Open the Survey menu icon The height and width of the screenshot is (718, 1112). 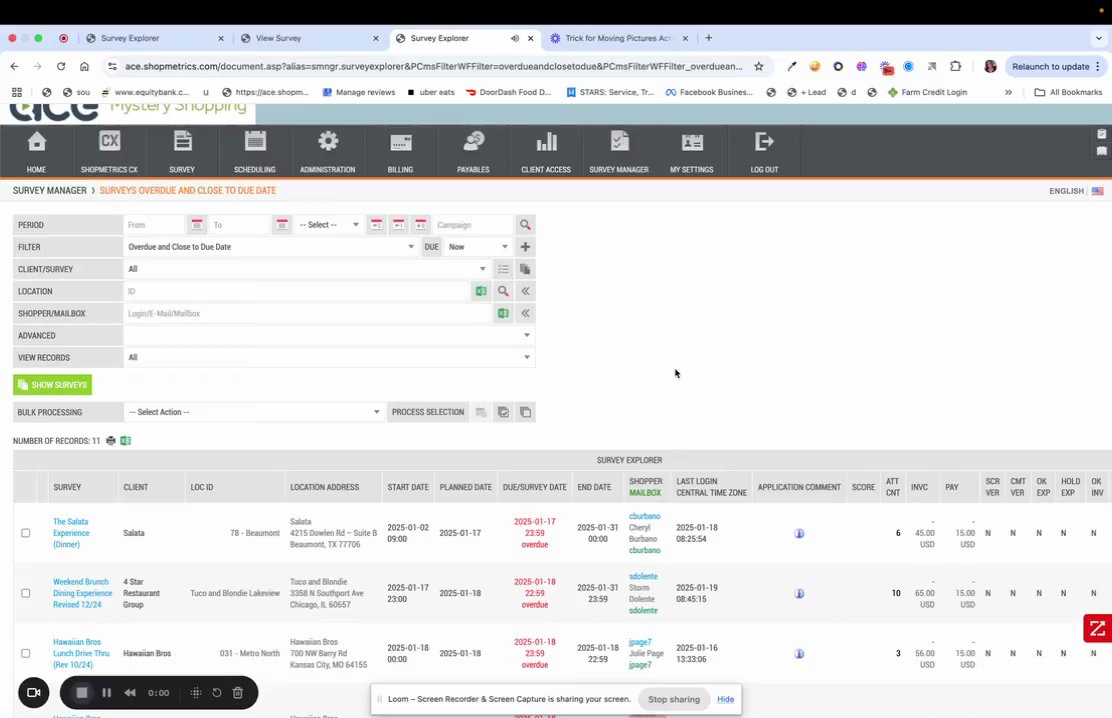click(x=182, y=151)
